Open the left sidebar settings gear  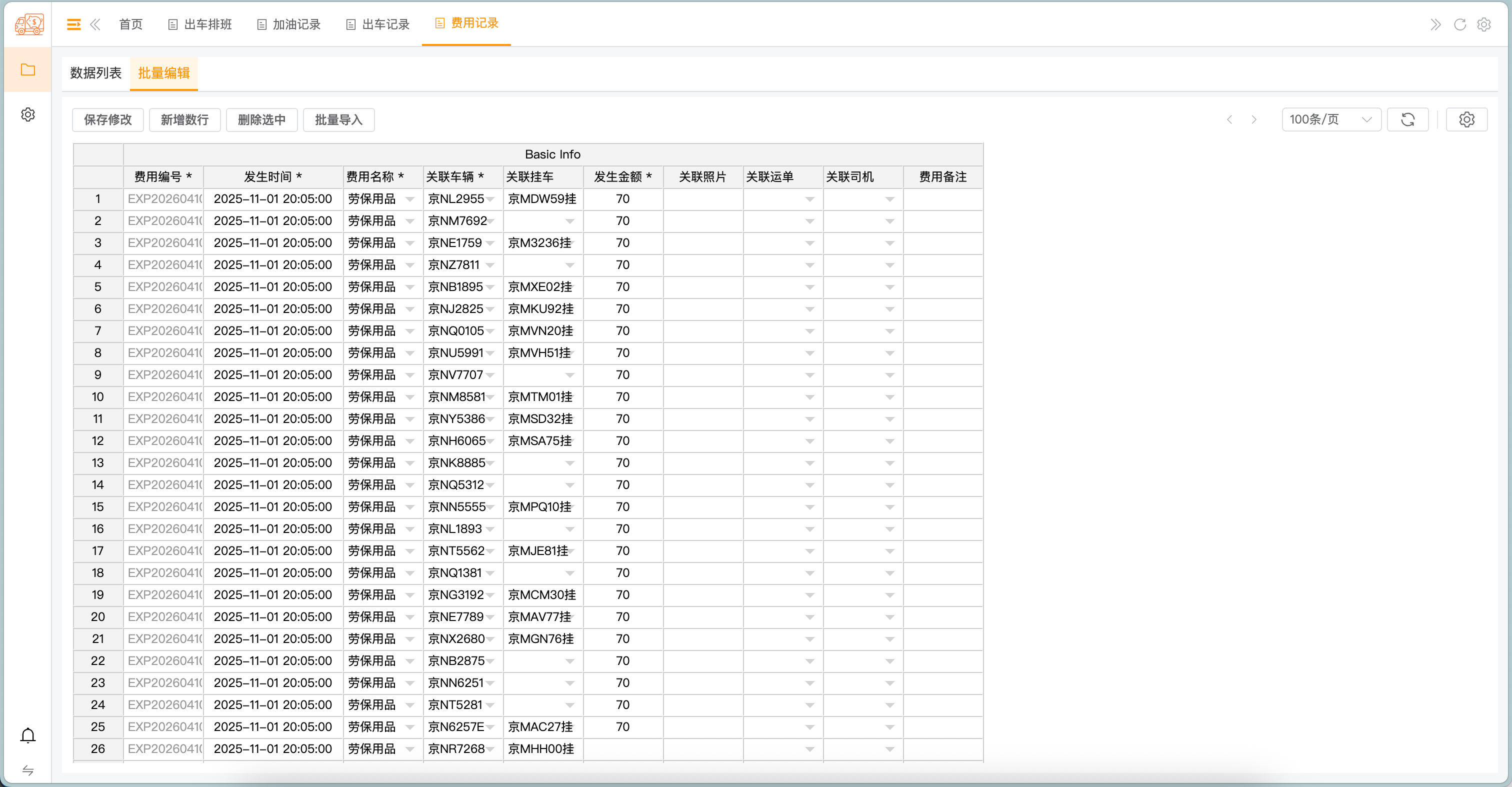pos(27,114)
